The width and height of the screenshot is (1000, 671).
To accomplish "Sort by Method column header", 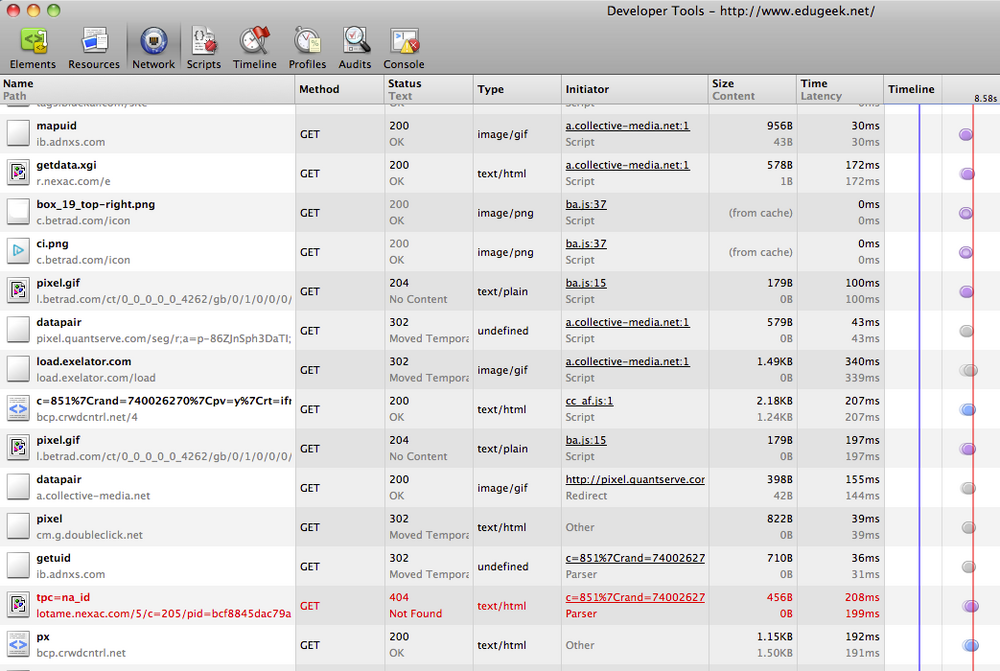I will point(340,89).
